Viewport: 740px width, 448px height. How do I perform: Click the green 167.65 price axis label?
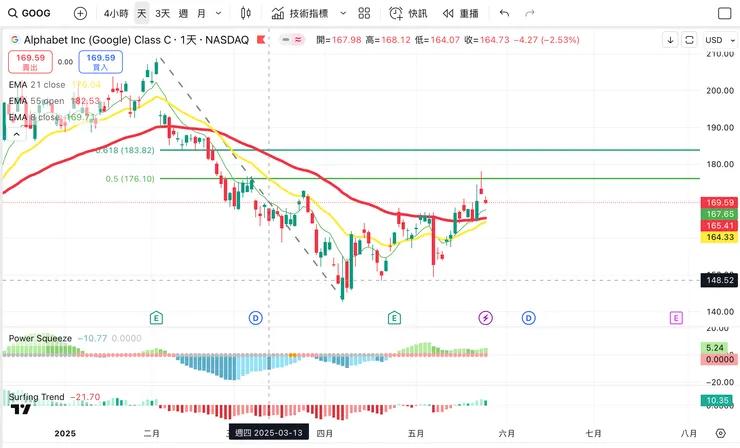720,214
